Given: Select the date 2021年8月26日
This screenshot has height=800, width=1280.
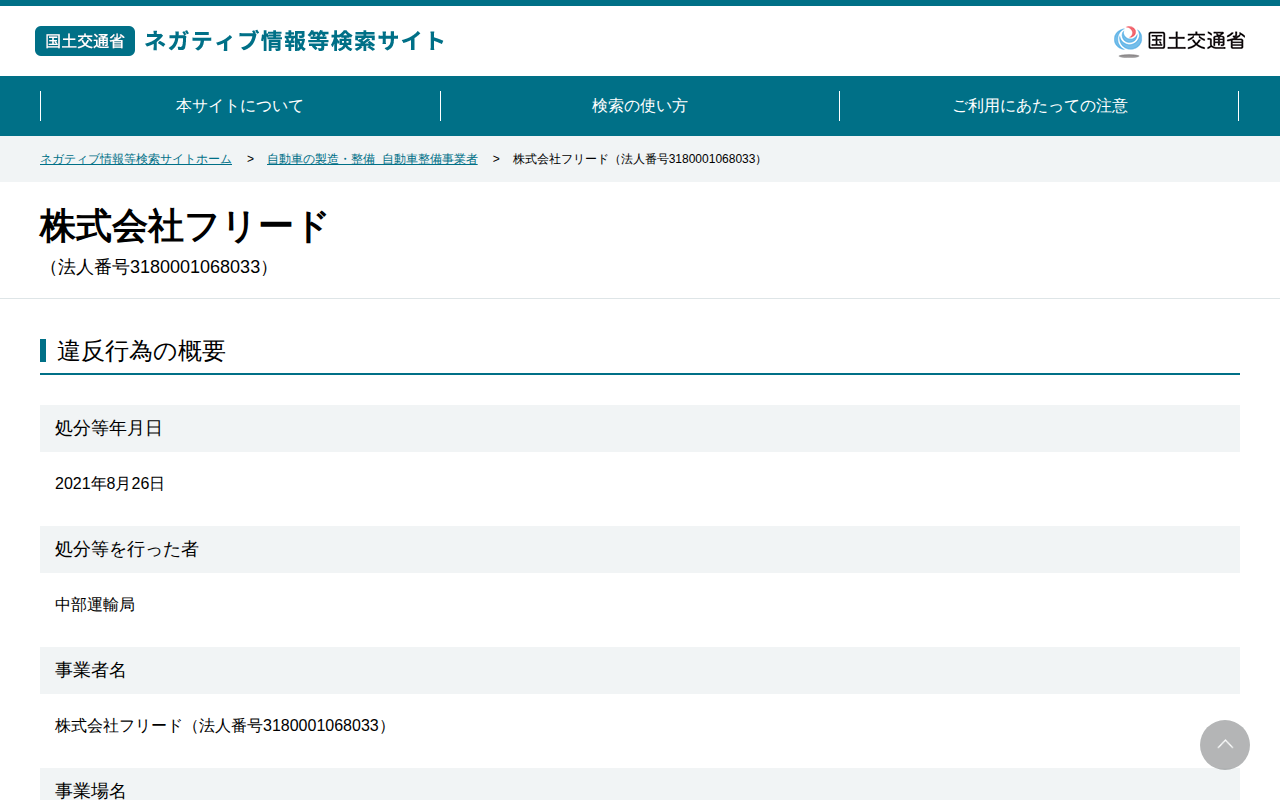Looking at the screenshot, I should point(110,484).
